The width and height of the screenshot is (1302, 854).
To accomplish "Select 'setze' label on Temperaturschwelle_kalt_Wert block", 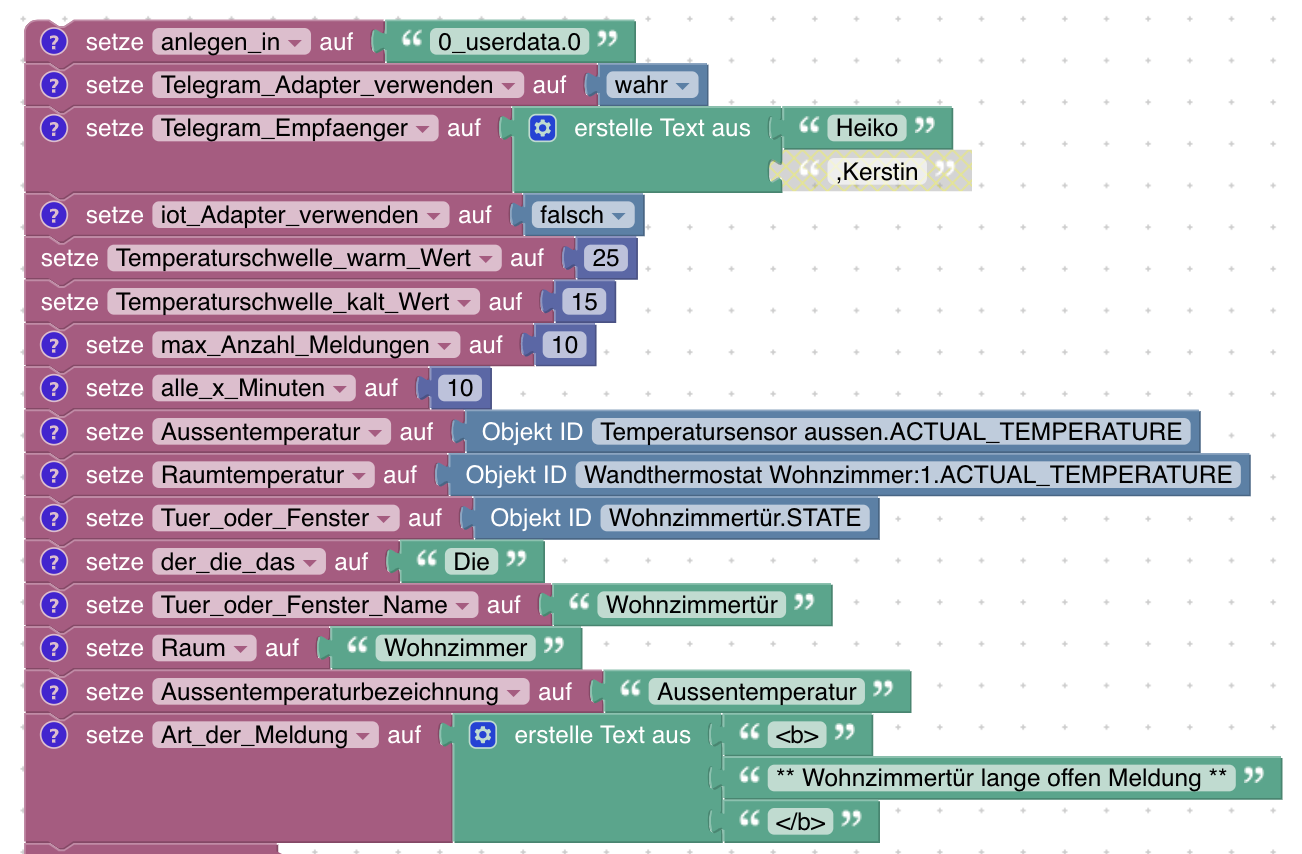I will (x=70, y=302).
